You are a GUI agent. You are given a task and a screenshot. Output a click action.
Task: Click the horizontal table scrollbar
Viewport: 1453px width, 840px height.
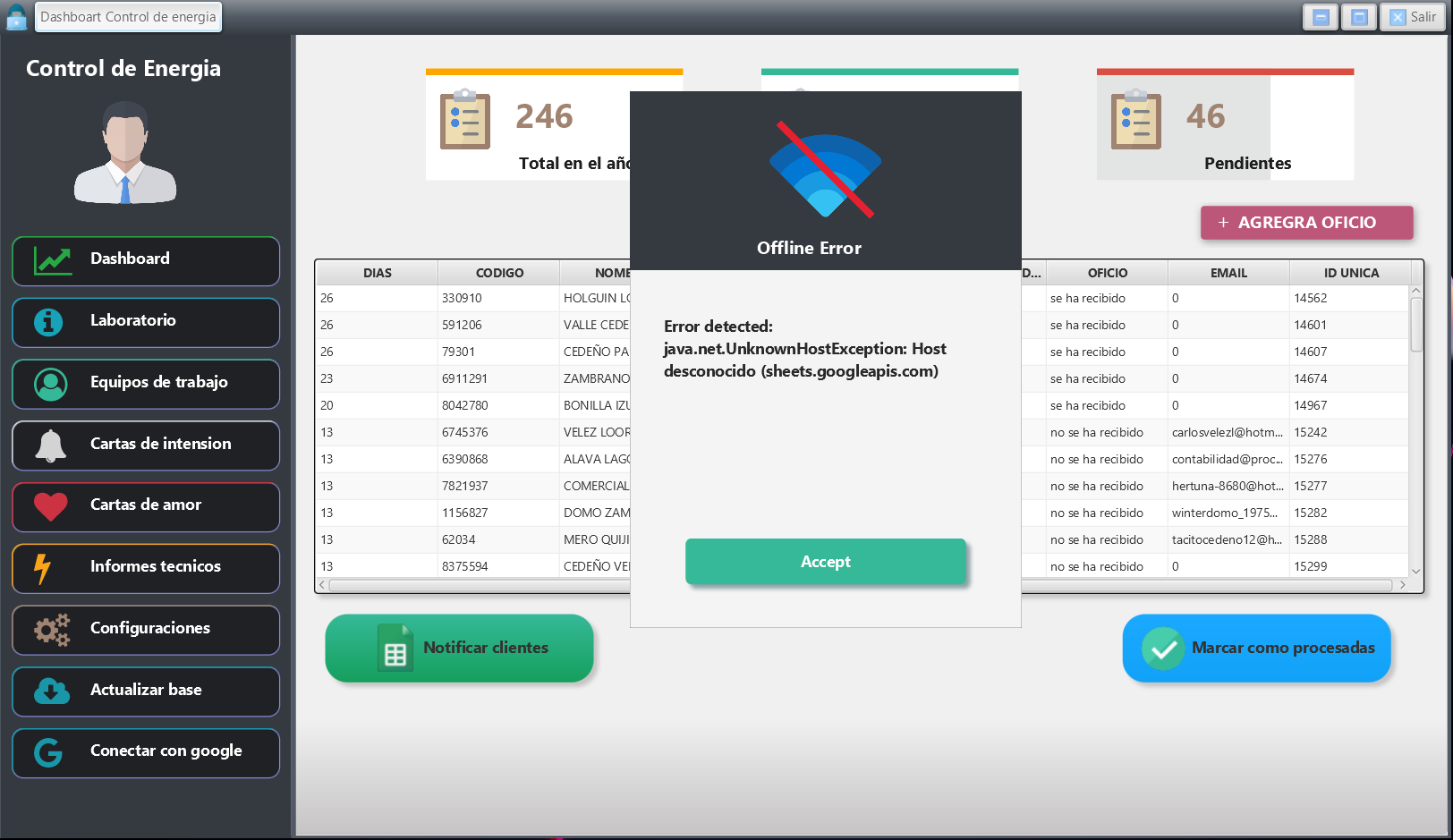click(861, 585)
